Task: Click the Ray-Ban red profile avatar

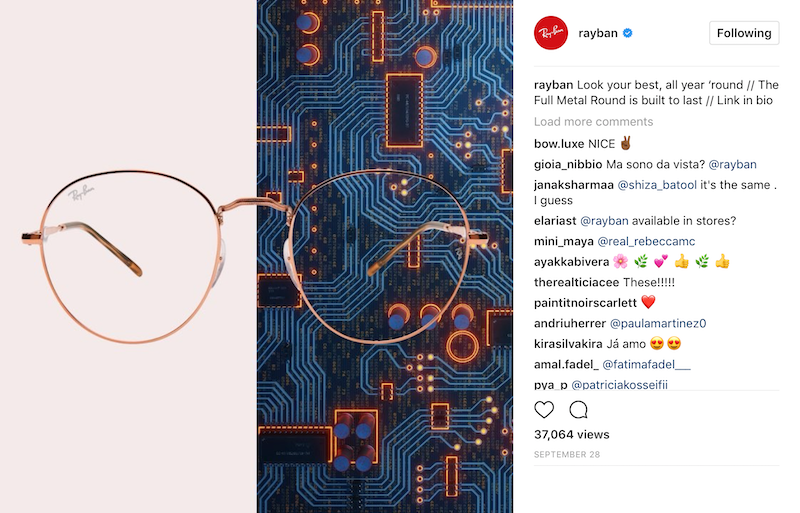Action: pyautogui.click(x=551, y=33)
